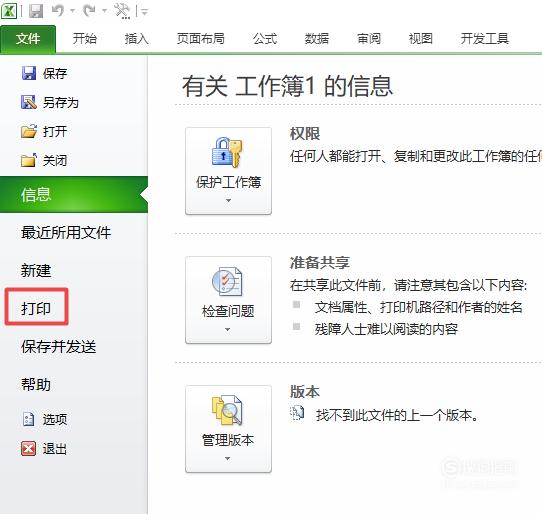Click the checklist icon of 检查问题

tap(227, 282)
